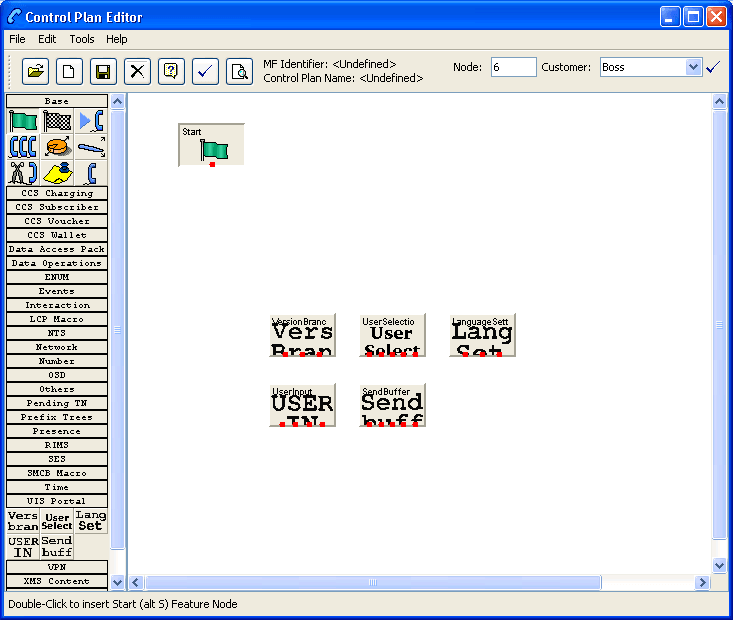Select the Start node on the canvas
The image size is (733, 620).
point(211,145)
